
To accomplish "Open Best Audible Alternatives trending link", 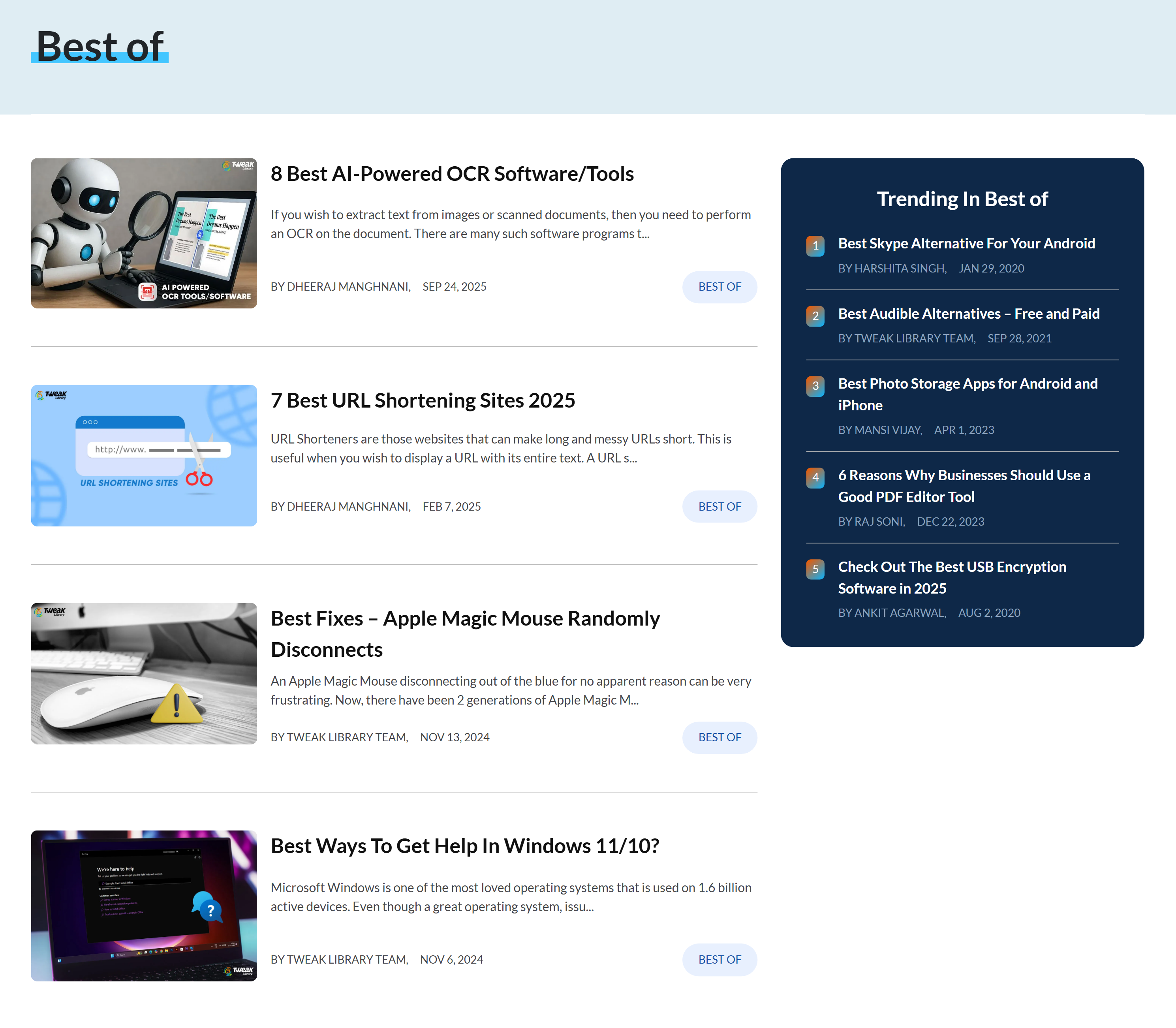I will click(968, 314).
